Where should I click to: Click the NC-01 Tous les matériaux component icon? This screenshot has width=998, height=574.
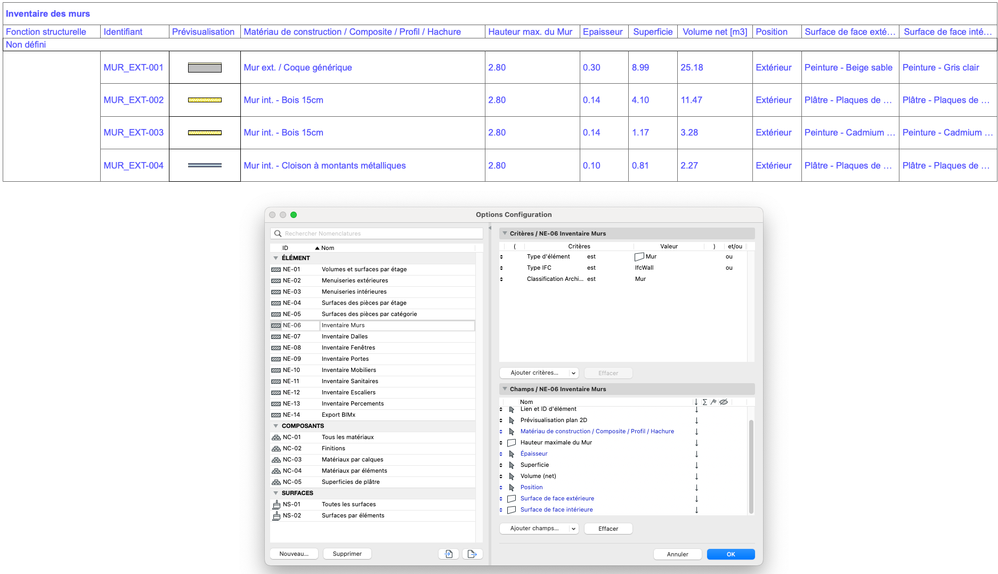pyautogui.click(x=276, y=437)
